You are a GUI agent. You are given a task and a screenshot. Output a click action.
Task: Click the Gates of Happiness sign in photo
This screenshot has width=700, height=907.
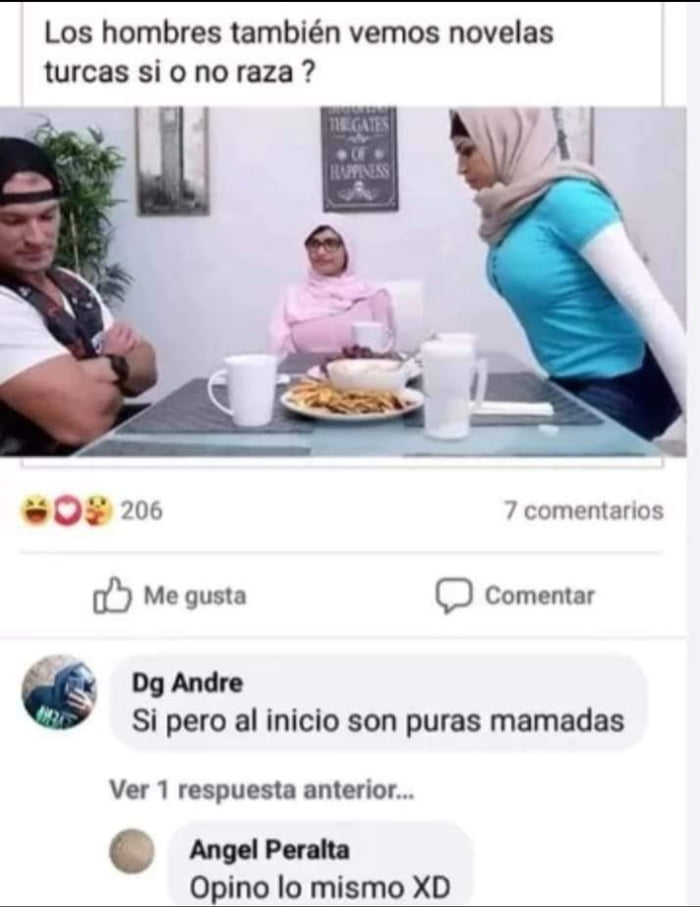pyautogui.click(x=360, y=158)
